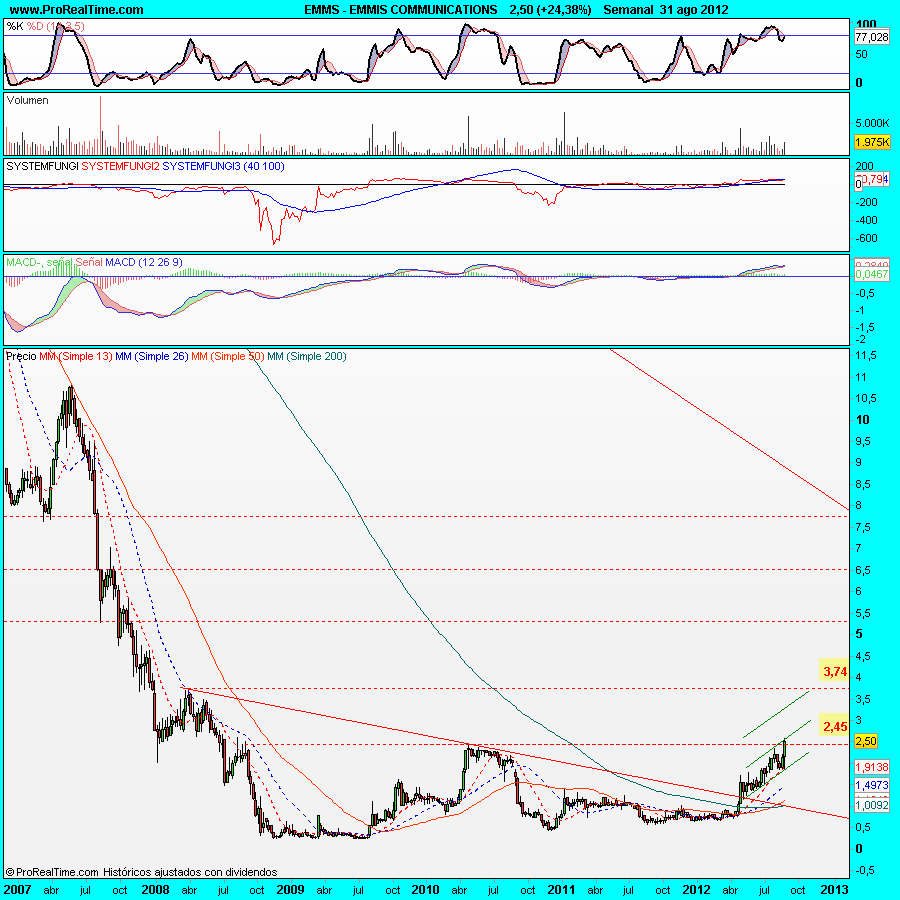Select the Precio price panel label
Viewport: 900px width, 900px height.
click(x=21, y=356)
